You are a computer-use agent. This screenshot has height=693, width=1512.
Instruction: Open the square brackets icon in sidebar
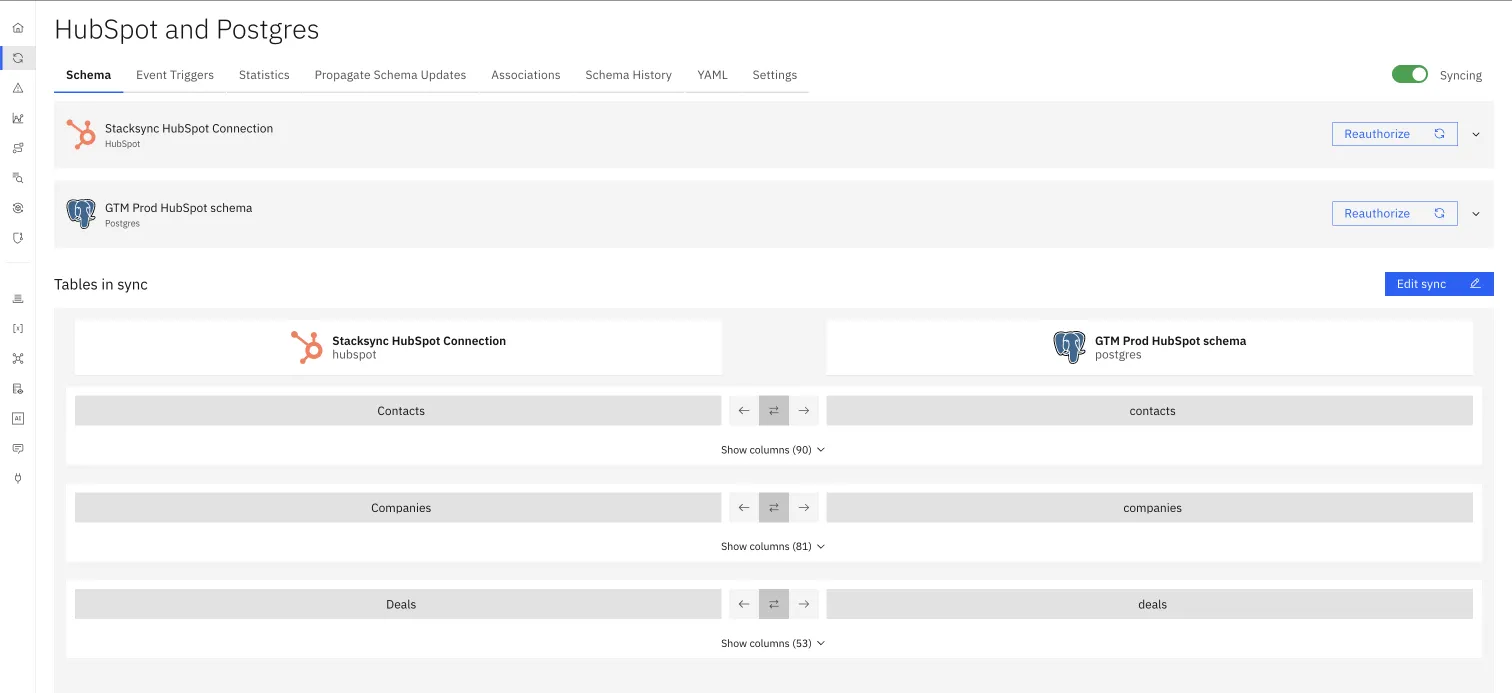point(18,328)
